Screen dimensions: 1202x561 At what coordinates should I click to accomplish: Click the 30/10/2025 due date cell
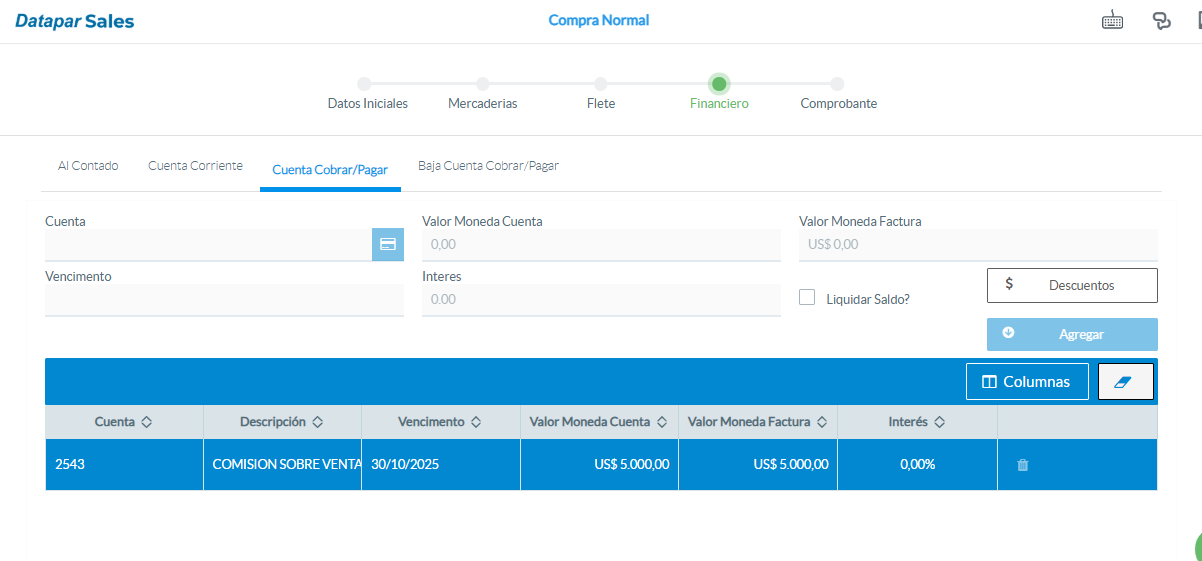(x=440, y=465)
